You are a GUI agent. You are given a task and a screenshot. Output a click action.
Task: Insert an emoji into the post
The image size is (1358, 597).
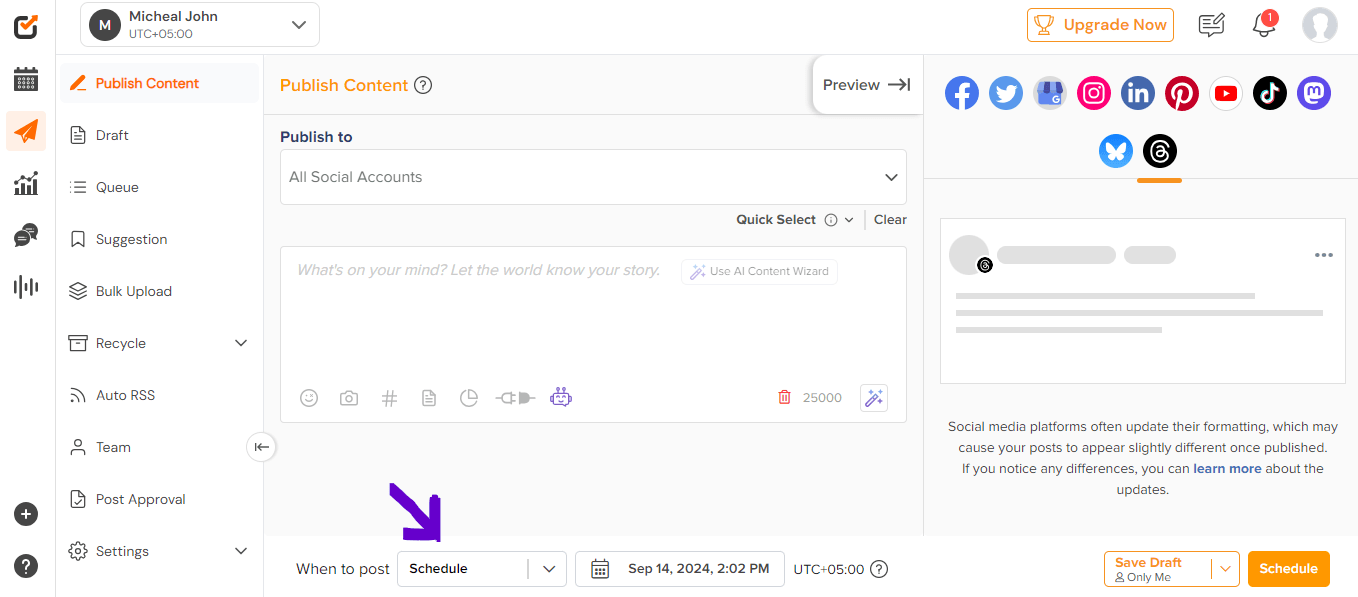(x=309, y=398)
